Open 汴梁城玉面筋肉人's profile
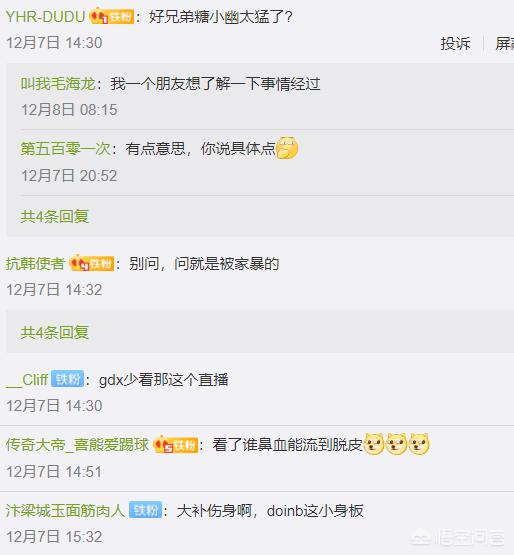 click(x=65, y=510)
